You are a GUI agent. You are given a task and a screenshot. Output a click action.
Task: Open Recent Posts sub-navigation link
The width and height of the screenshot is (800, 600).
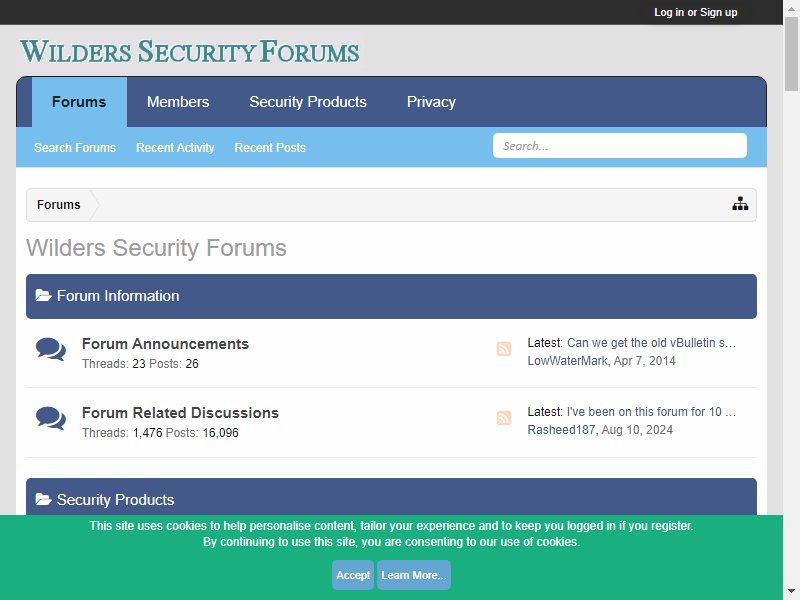(270, 147)
